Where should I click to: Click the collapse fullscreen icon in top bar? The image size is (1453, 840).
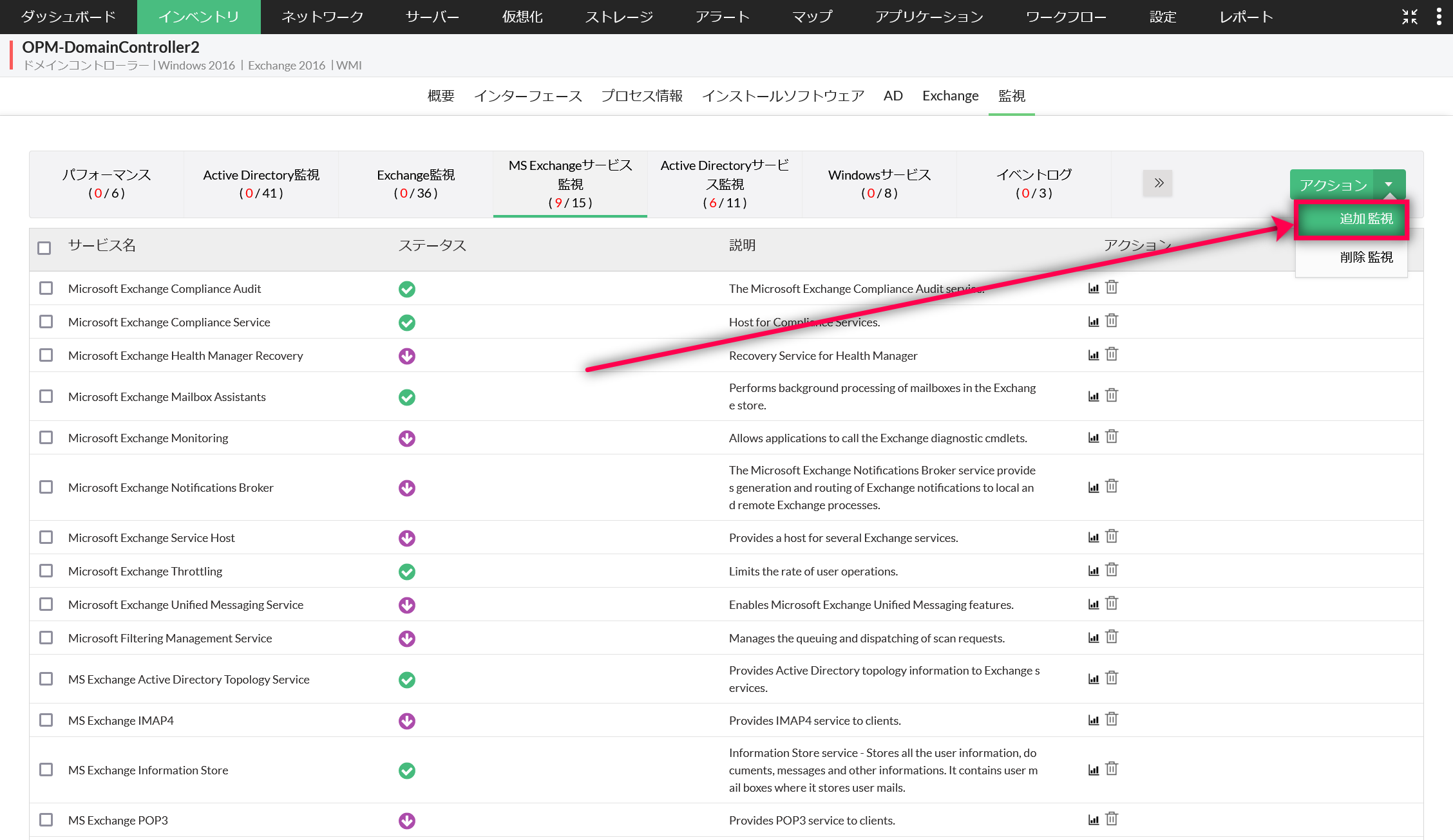(x=1410, y=17)
